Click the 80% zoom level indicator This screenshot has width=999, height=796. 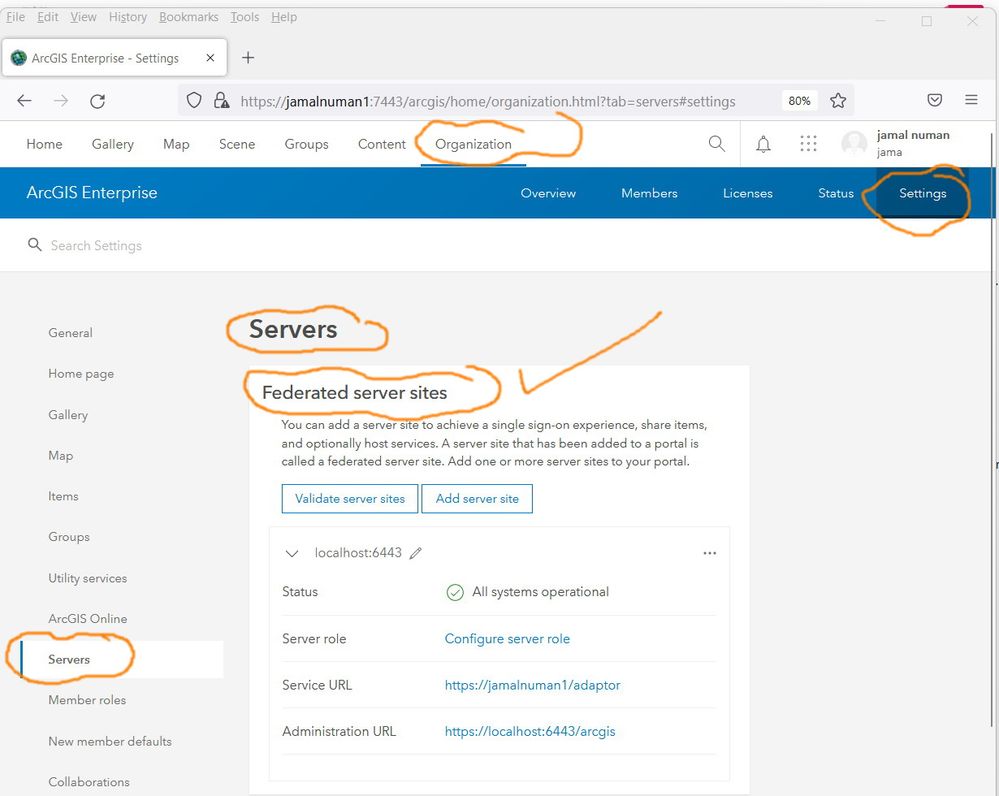tap(799, 101)
